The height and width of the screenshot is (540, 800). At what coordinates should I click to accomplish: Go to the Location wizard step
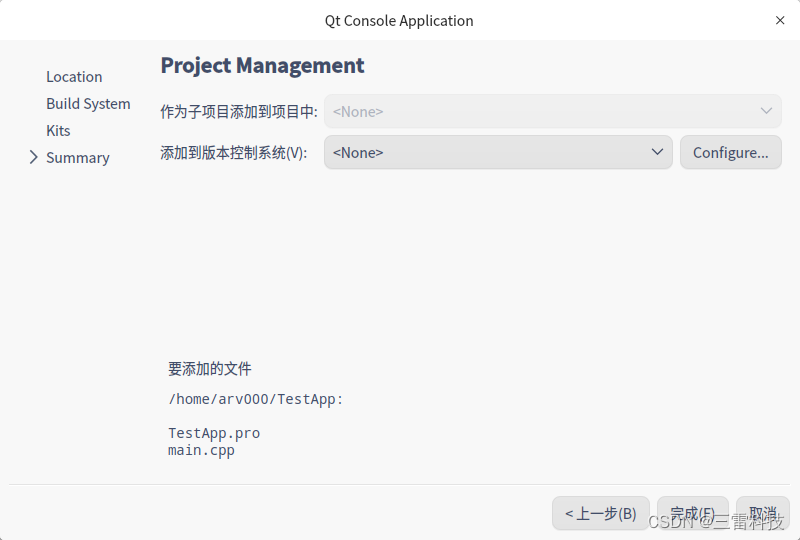coord(74,76)
